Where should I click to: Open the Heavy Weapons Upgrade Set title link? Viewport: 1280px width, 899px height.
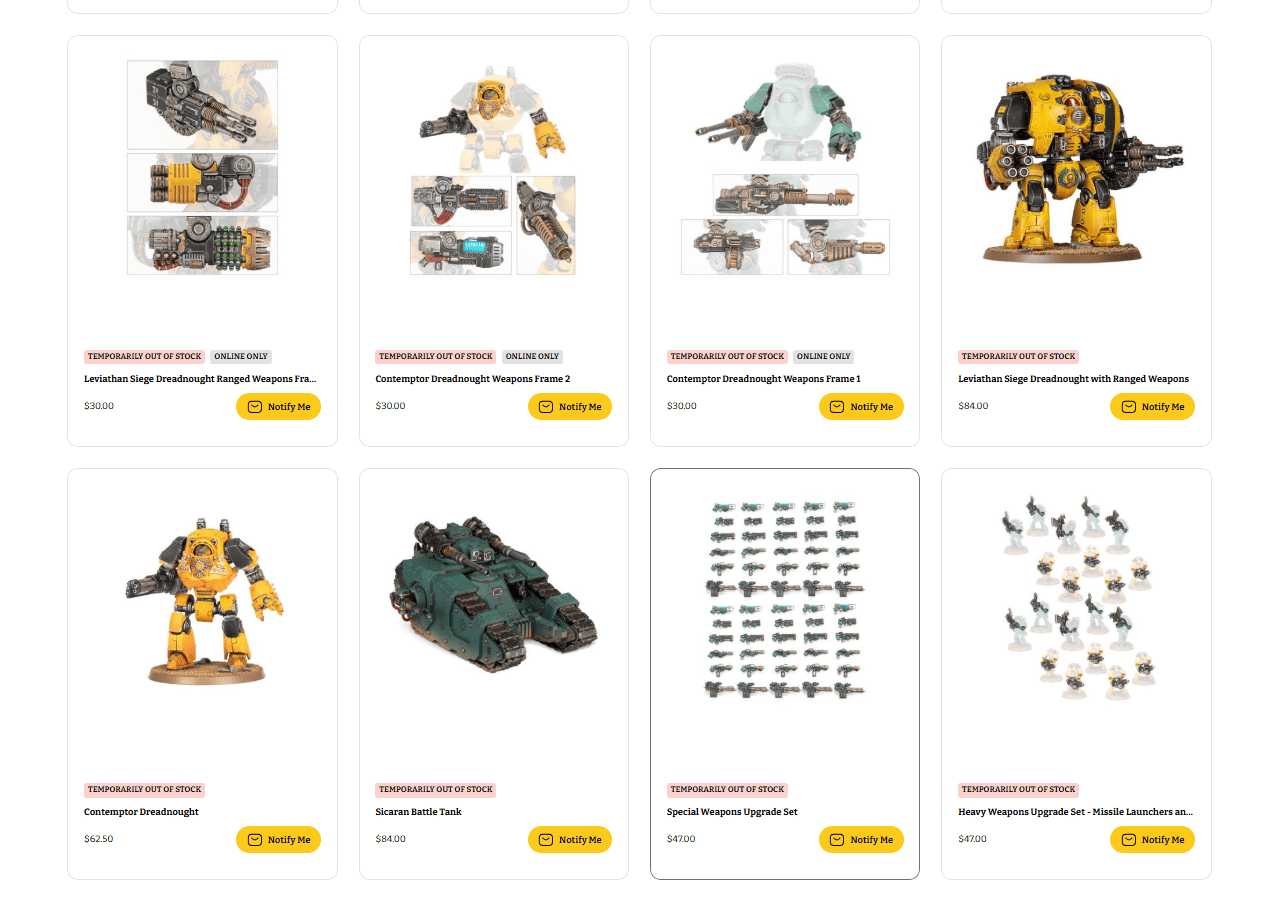coord(1076,812)
